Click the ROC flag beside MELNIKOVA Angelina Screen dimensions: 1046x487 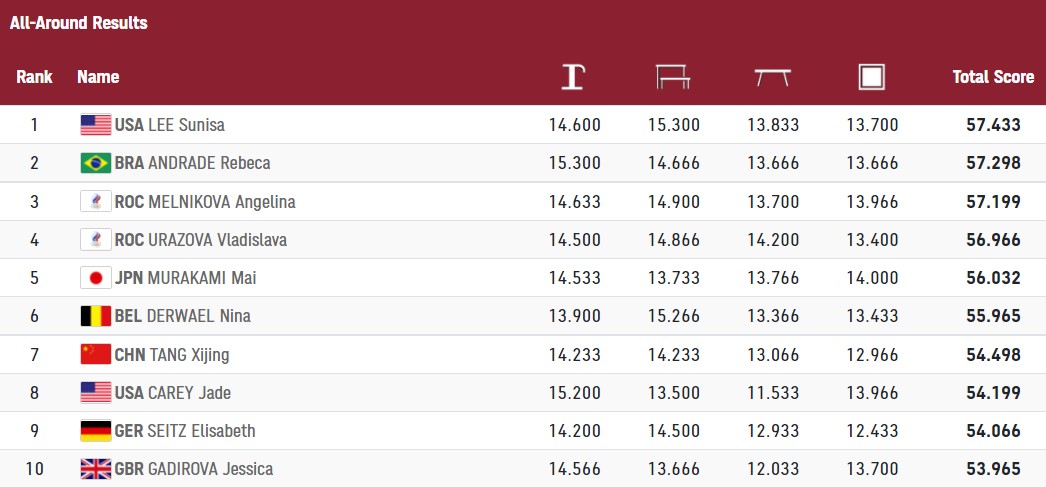95,202
